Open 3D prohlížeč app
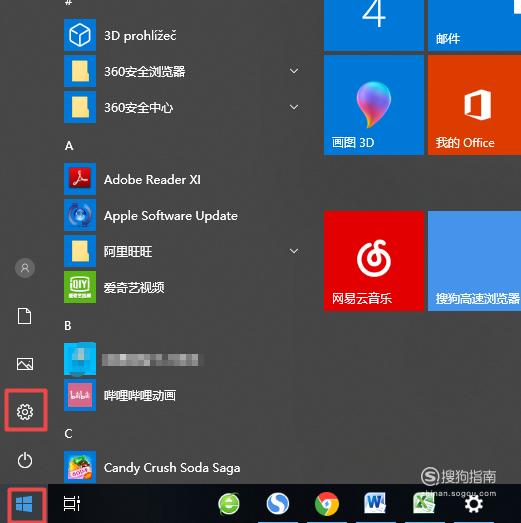The height and width of the screenshot is (523, 521). click(183, 35)
